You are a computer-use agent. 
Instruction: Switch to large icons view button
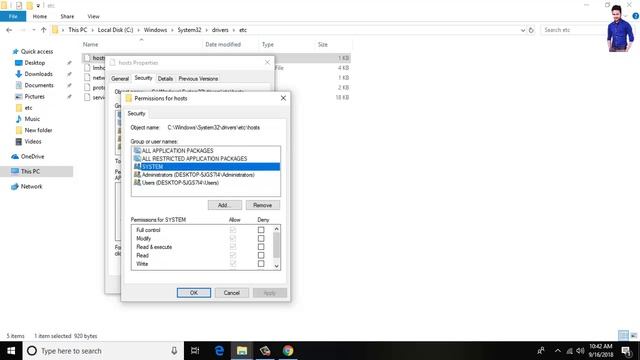pyautogui.click(x=634, y=336)
